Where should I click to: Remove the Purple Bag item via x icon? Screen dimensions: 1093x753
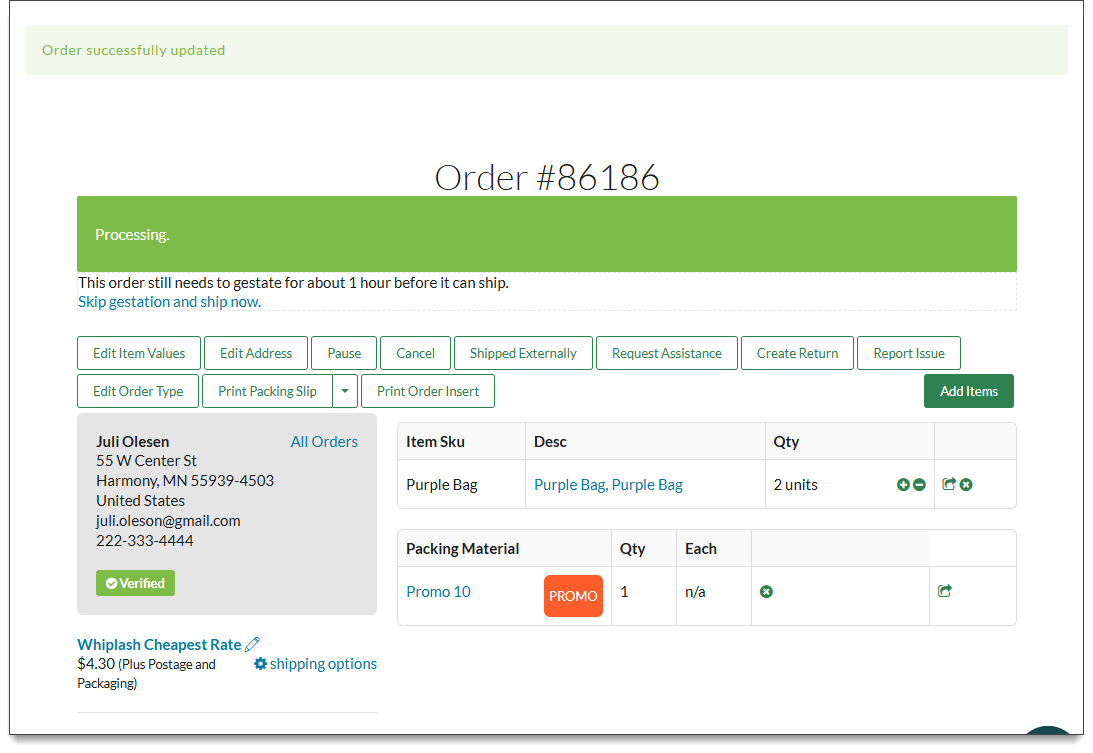[x=966, y=484]
